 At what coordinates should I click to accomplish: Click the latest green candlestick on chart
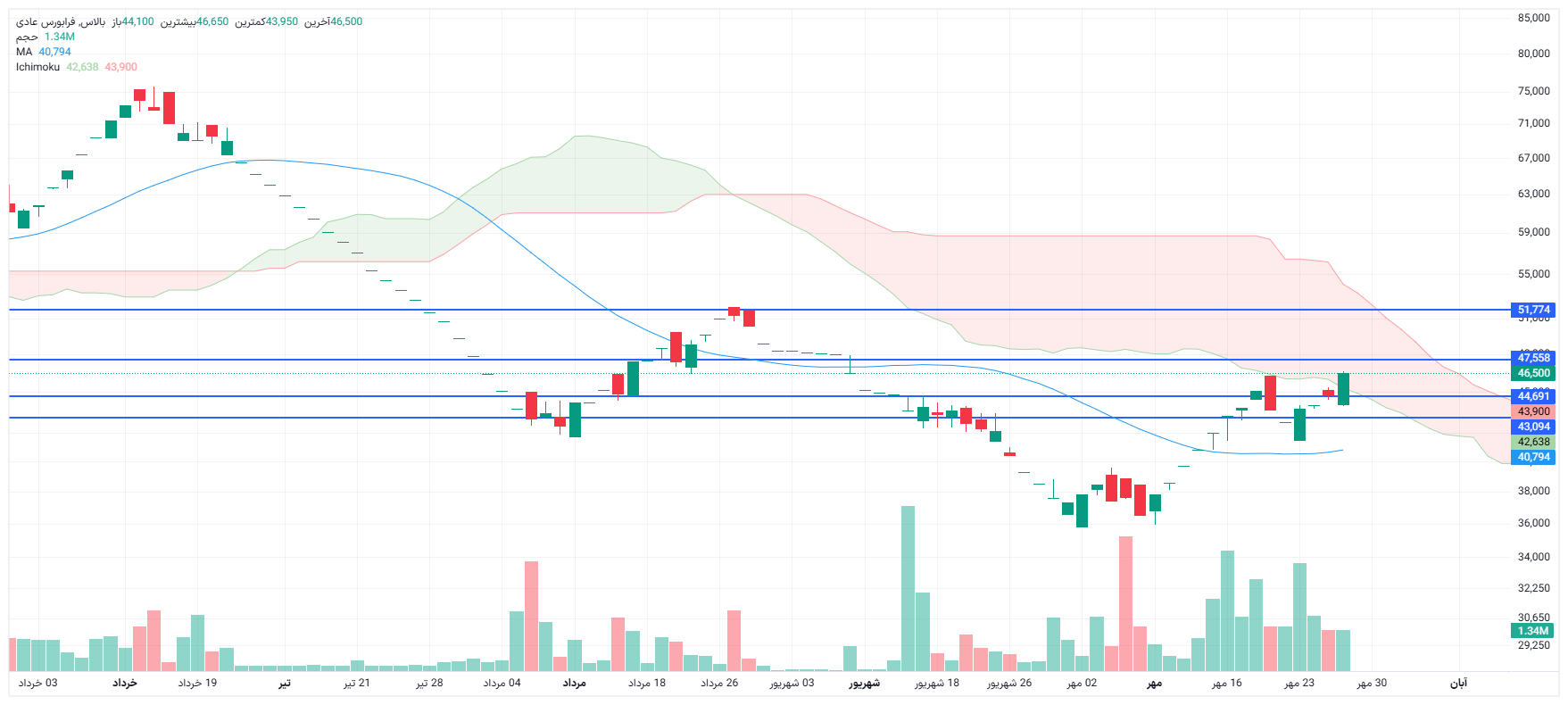[x=1343, y=389]
